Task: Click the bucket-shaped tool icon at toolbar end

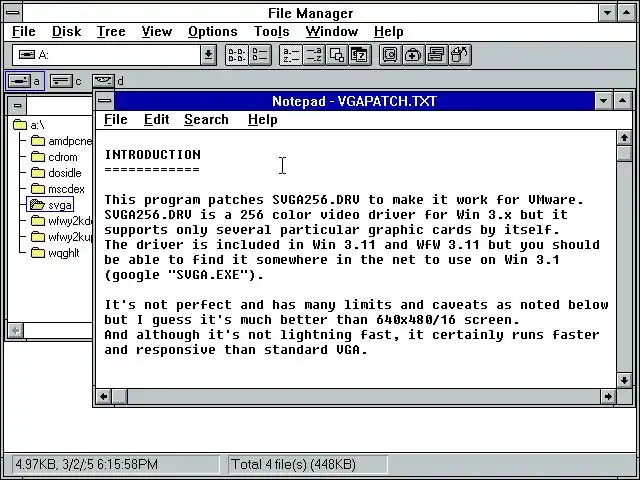Action: 460,55
